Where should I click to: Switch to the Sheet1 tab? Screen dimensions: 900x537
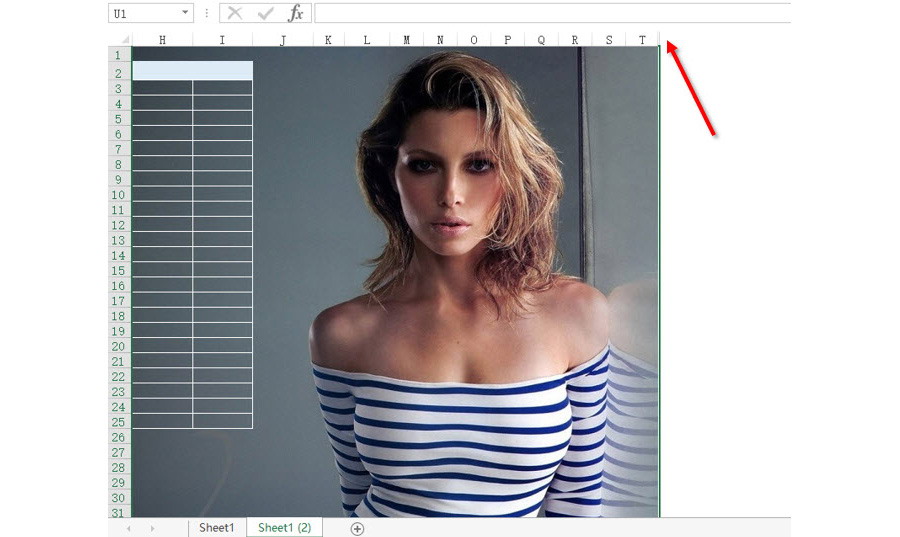(x=216, y=528)
